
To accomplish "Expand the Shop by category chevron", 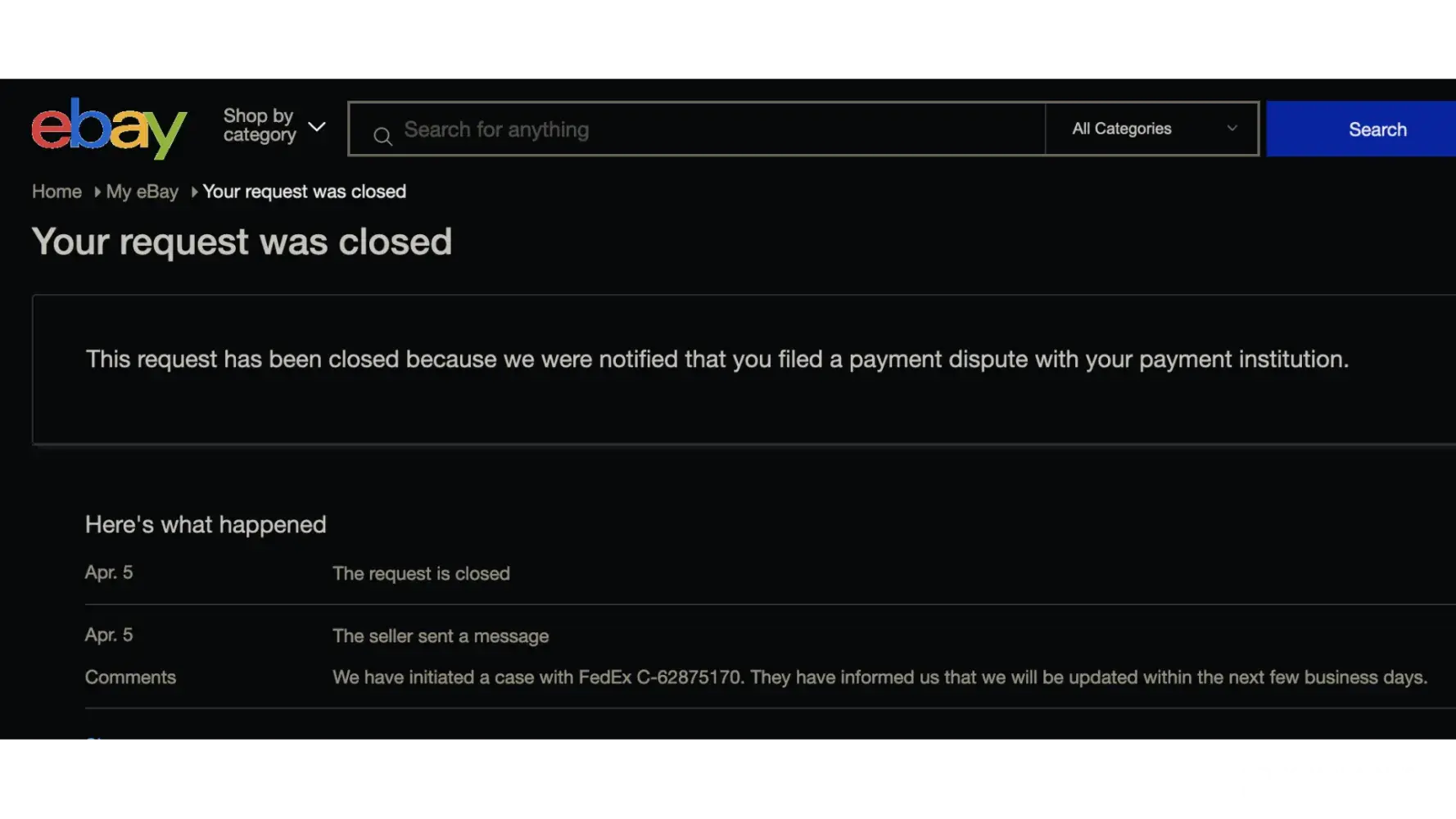I will [317, 127].
